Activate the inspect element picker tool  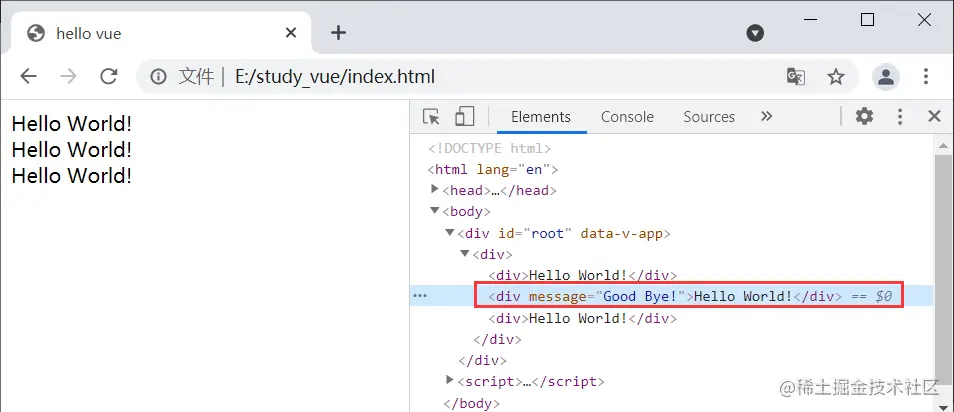[431, 116]
